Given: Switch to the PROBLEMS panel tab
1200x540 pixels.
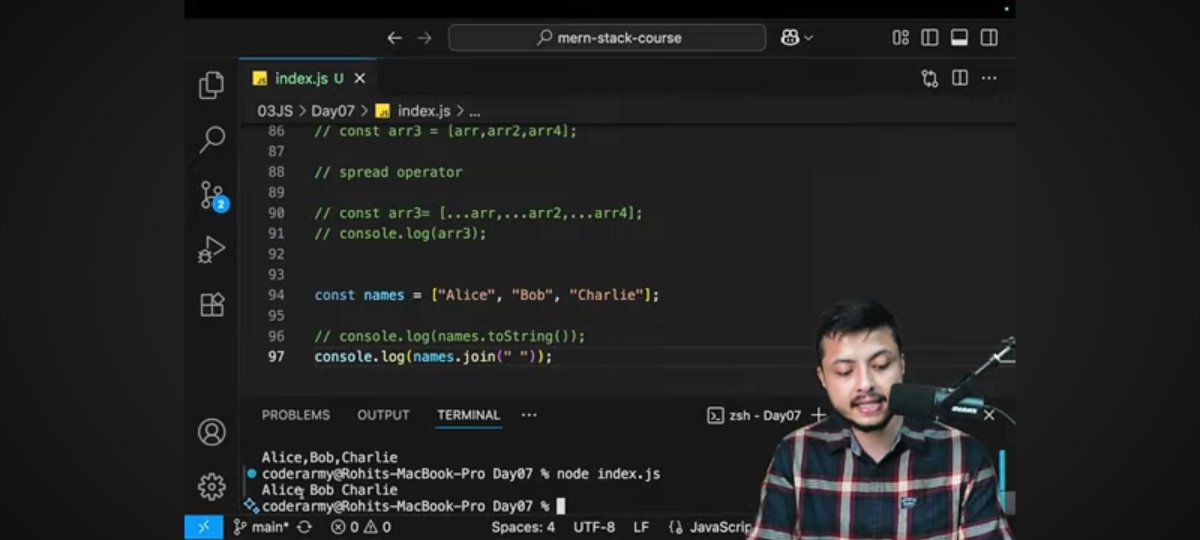Looking at the screenshot, I should click(296, 415).
